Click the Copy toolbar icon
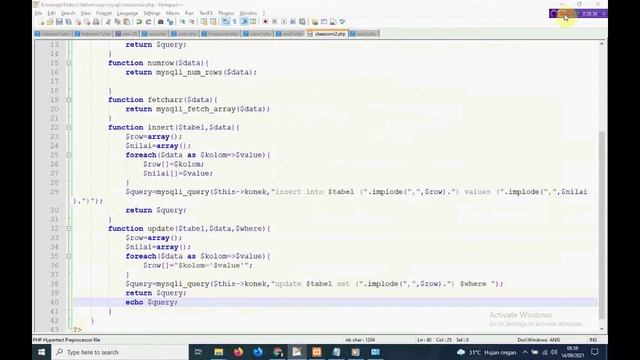Viewport: 640px width, 360px height. tap(117, 22)
